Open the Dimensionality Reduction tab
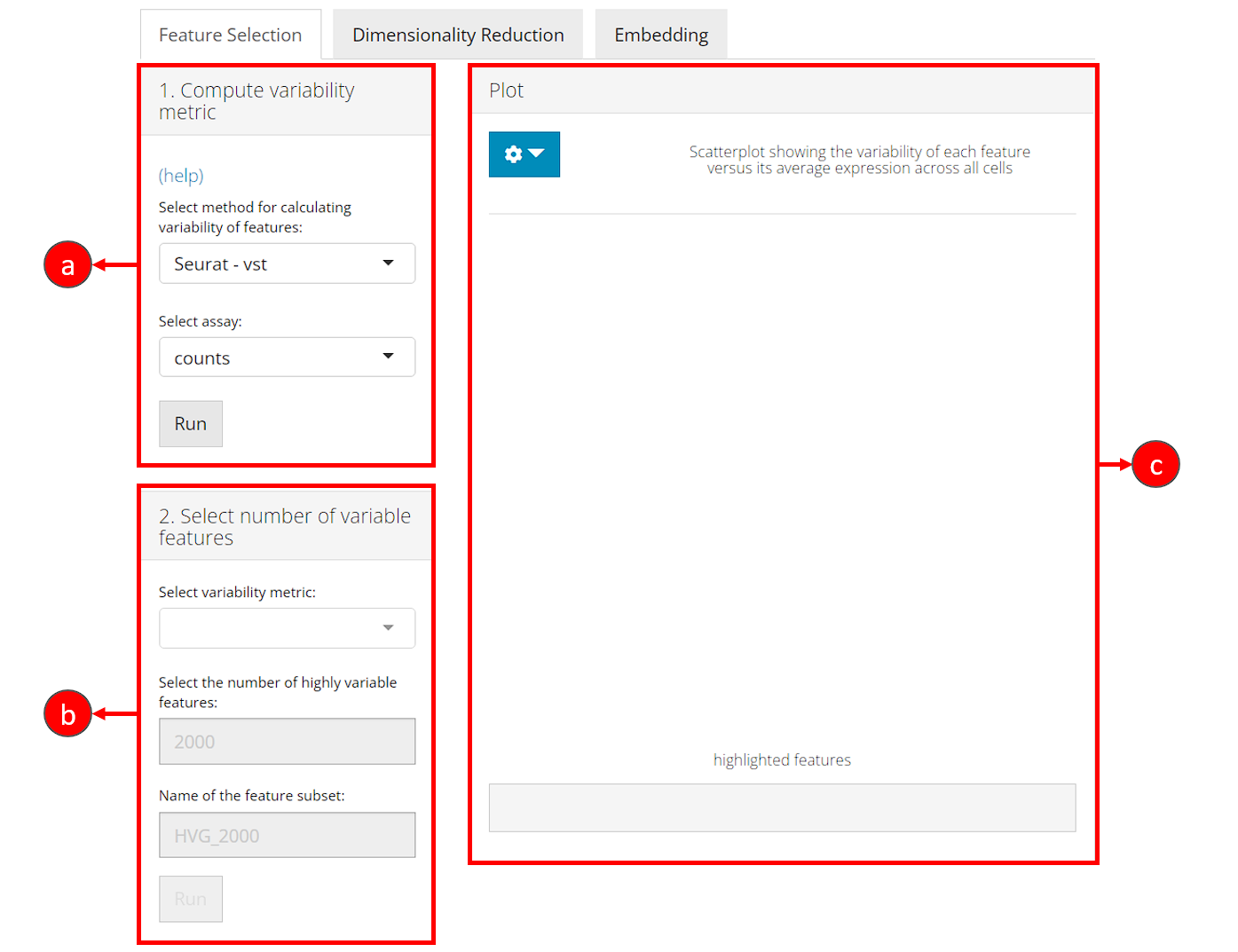This screenshot has height=952, width=1238. [458, 35]
